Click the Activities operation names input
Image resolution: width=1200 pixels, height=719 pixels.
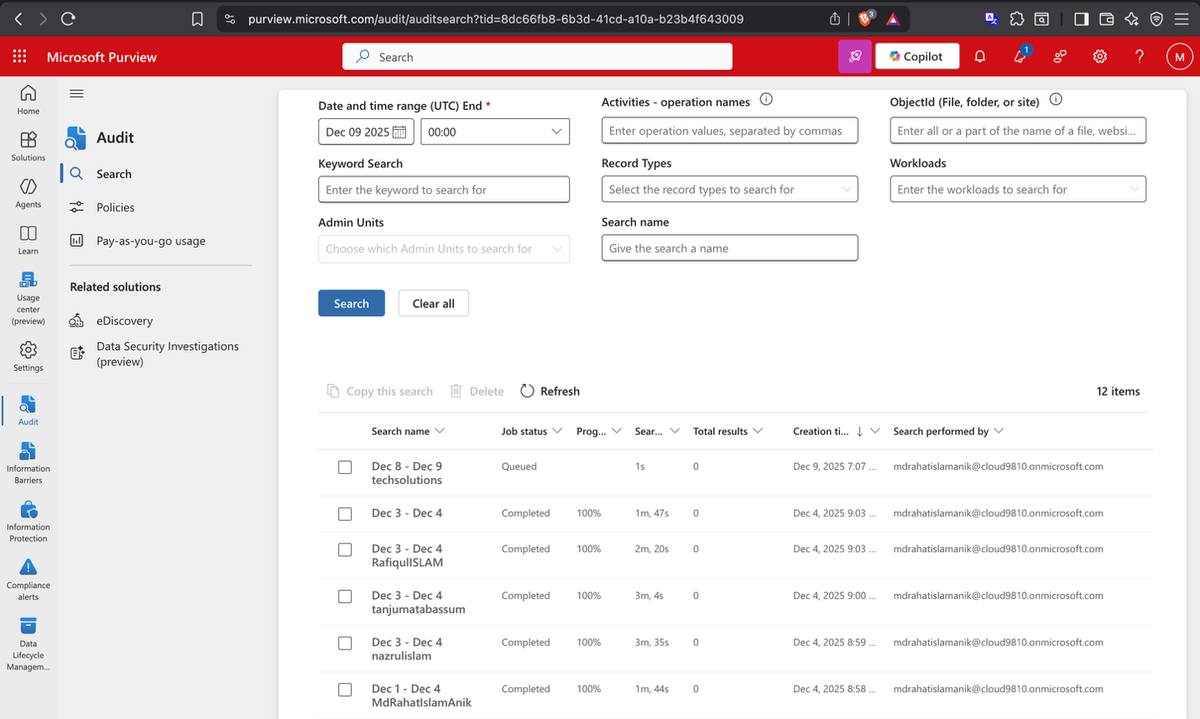pos(729,131)
